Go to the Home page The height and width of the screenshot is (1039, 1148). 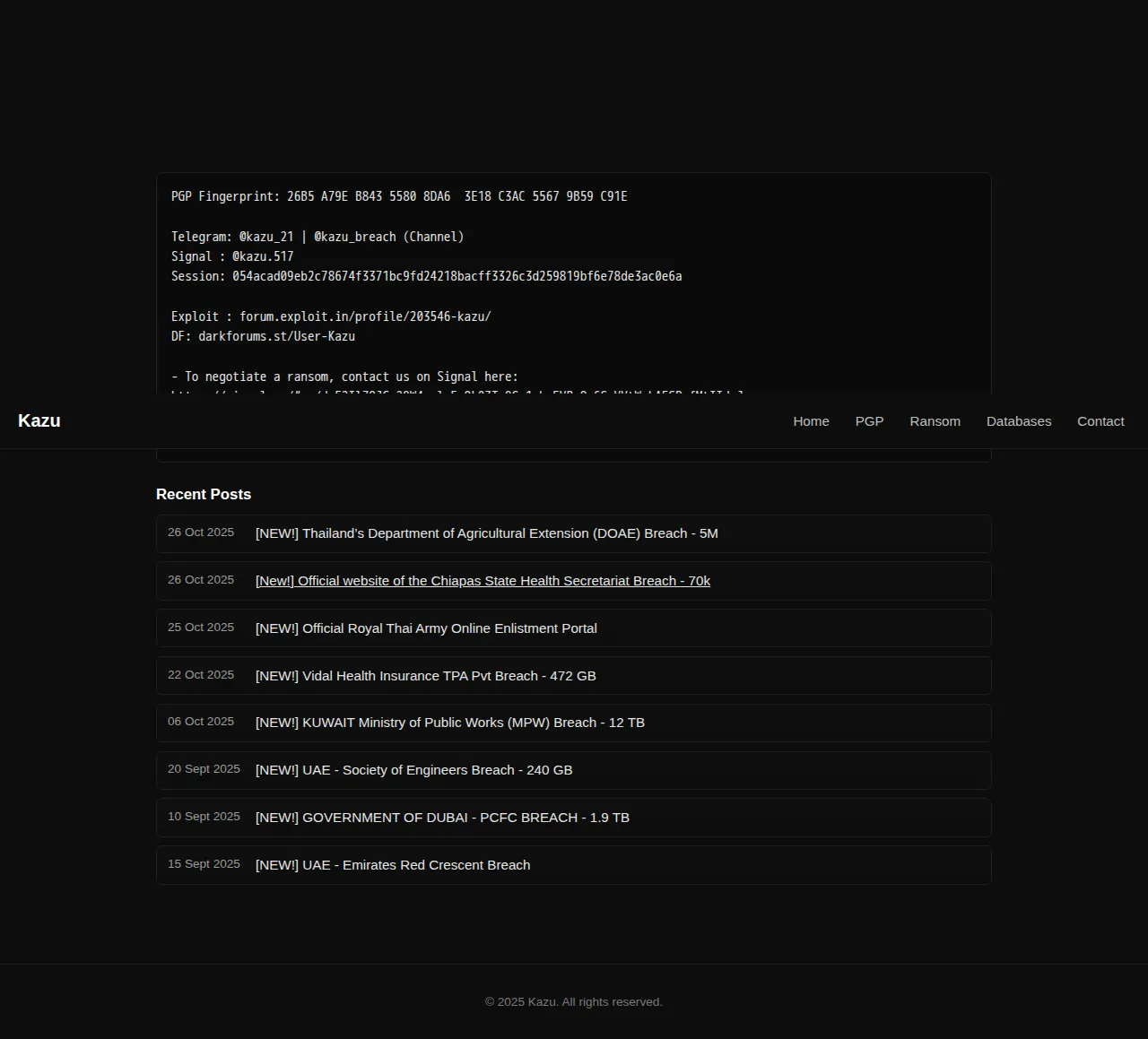[811, 421]
